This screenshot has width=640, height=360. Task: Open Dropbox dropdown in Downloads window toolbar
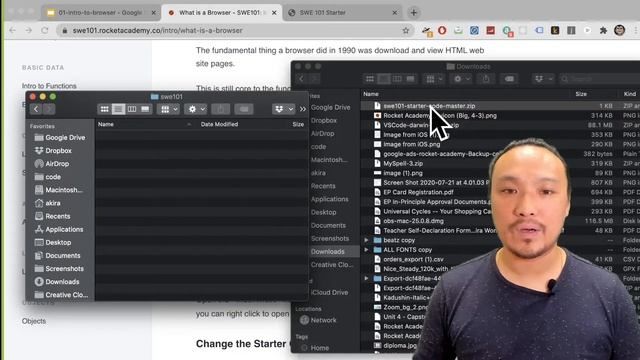pyautogui.click(x=543, y=79)
